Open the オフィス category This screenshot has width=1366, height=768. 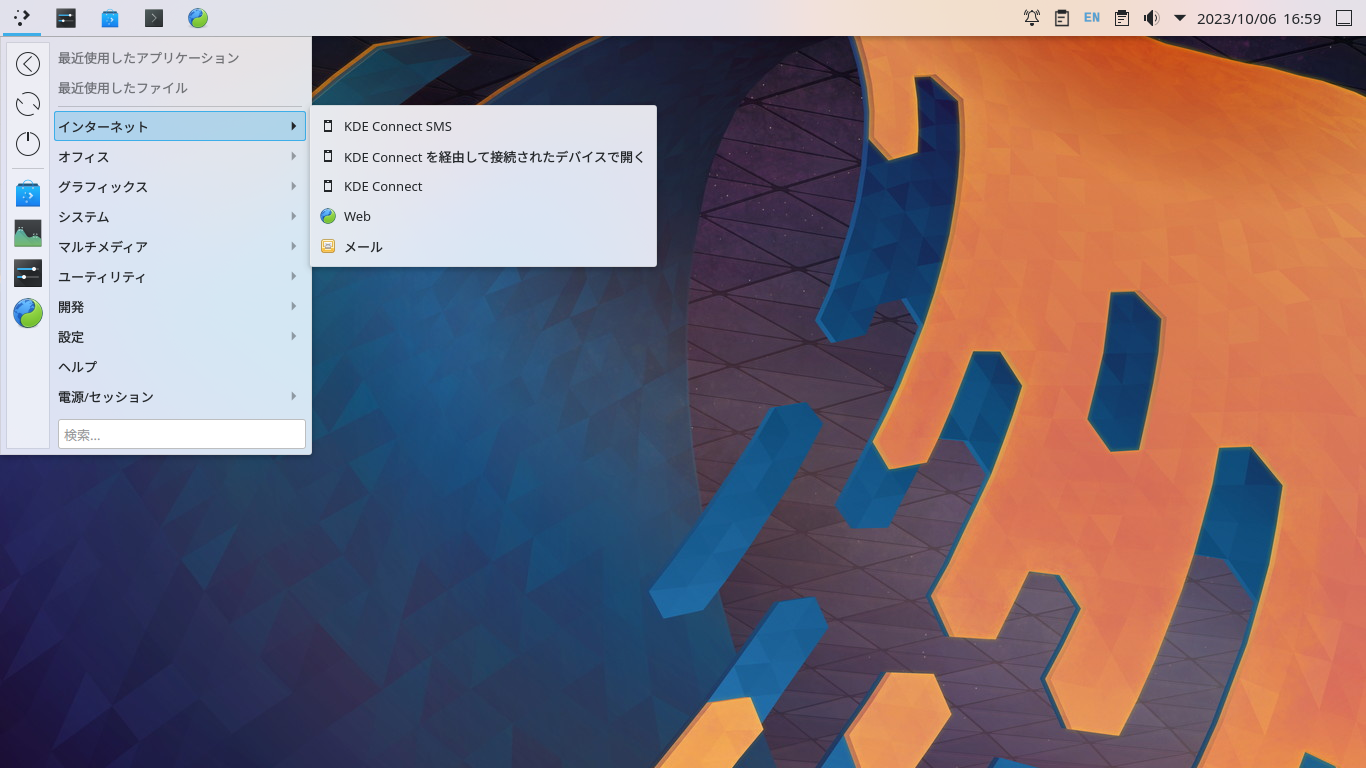pyautogui.click(x=180, y=156)
